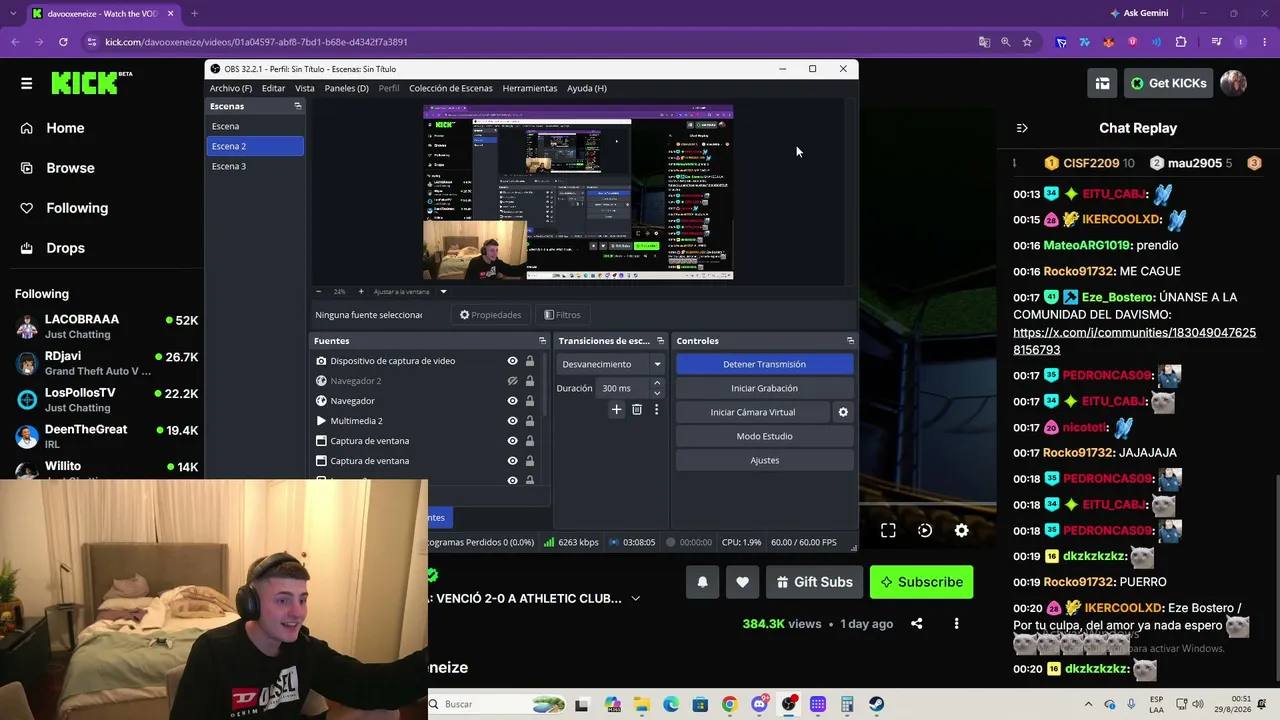Click Iniciar Grabación in OBS
Viewport: 1280px width, 720px height.
click(x=764, y=388)
